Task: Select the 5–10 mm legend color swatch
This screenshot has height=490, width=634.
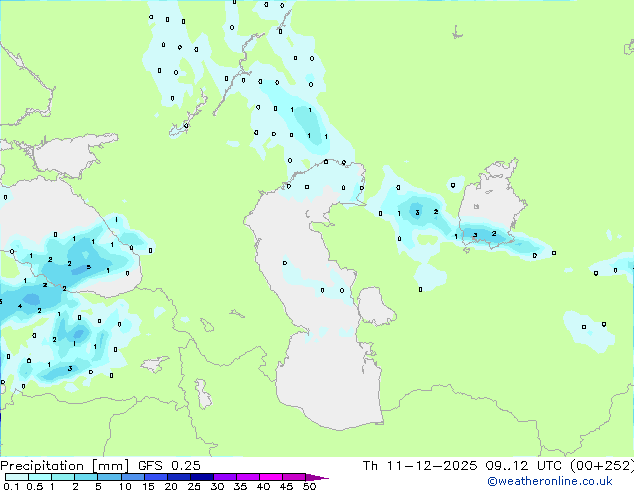Action: pyautogui.click(x=109, y=477)
